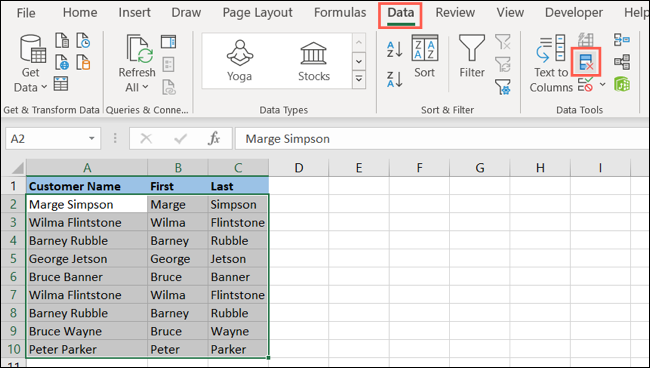This screenshot has width=650, height=368.
Task: Select cell containing Peter Parker
Action: (x=87, y=349)
